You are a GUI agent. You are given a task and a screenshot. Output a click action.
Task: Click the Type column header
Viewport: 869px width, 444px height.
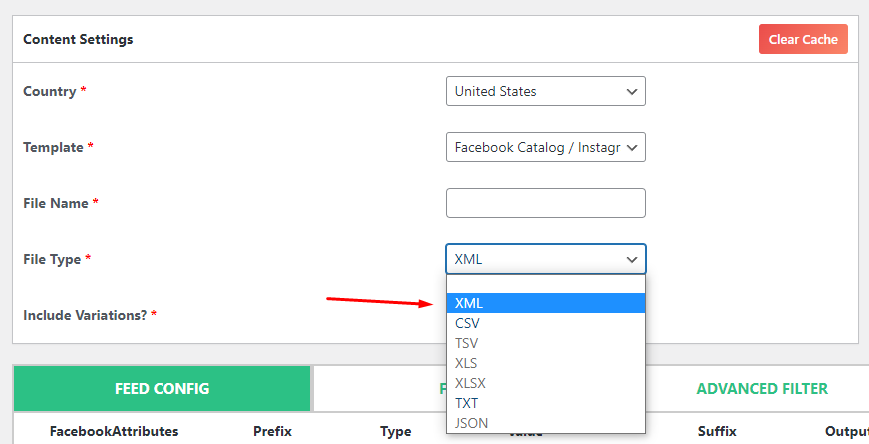[395, 432]
